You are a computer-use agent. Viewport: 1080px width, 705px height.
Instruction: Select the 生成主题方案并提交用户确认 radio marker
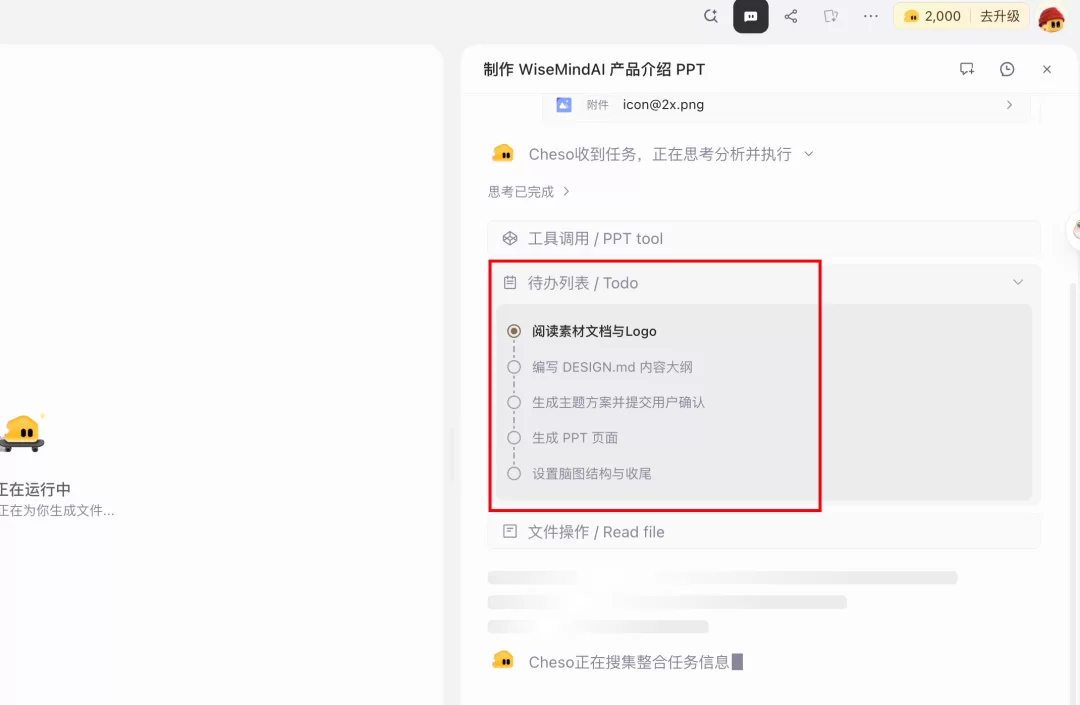514,402
